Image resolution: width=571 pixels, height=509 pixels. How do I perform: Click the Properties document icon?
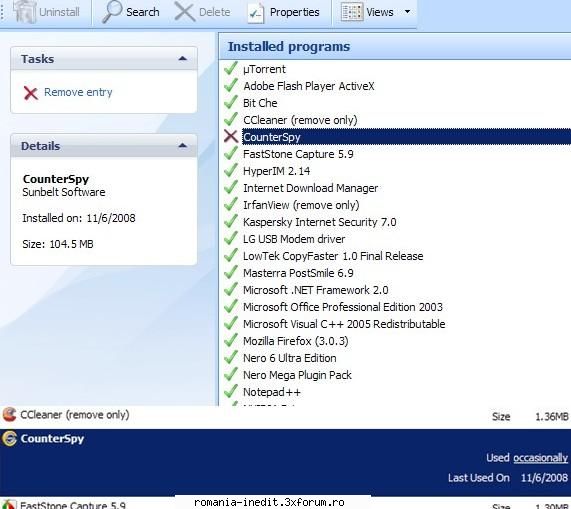tap(256, 13)
